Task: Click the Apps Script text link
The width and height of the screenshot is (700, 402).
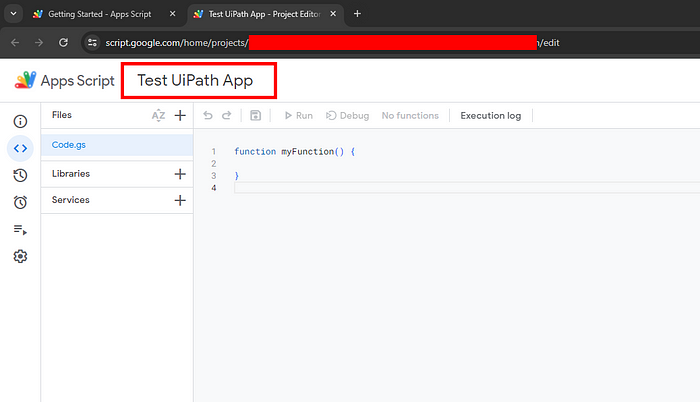Action: click(x=78, y=80)
